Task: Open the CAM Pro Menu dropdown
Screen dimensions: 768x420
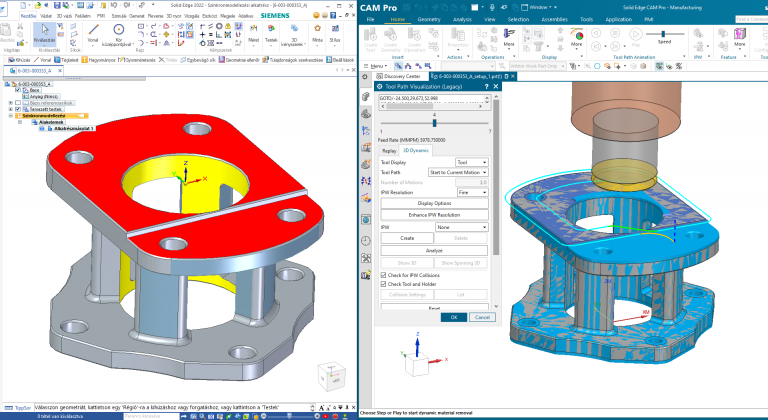Action: (x=376, y=66)
